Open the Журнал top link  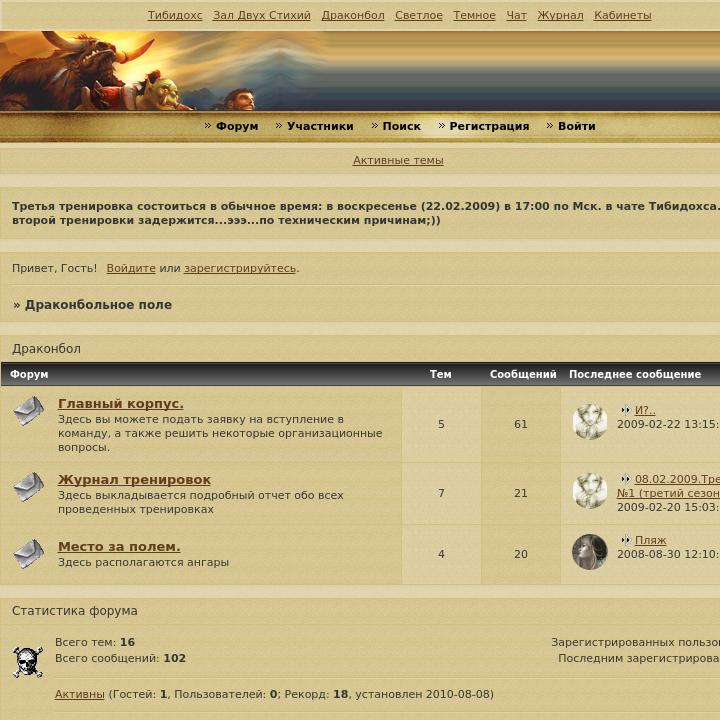tap(560, 16)
